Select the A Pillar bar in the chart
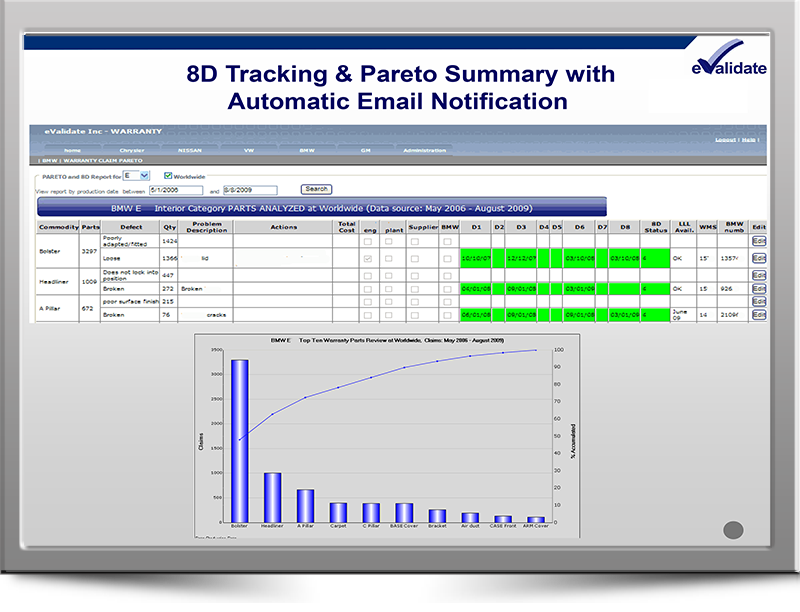This screenshot has width=800, height=612. (x=305, y=506)
